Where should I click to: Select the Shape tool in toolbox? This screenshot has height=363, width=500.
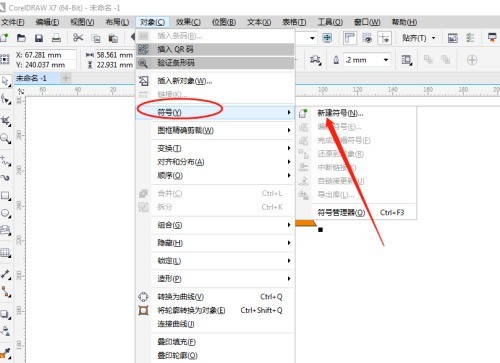(5, 99)
